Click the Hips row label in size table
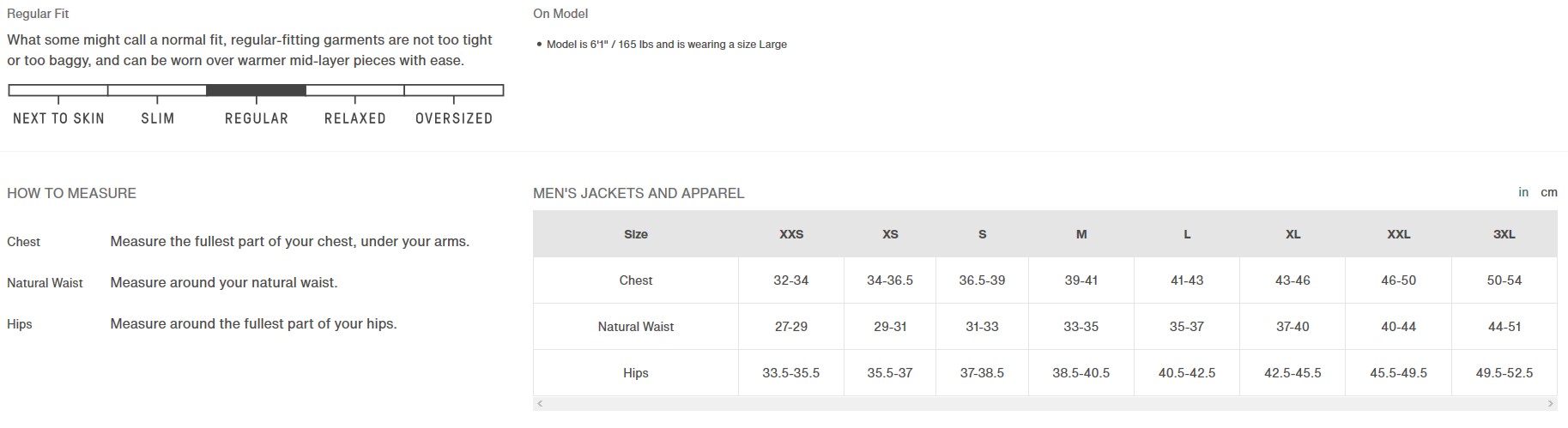 point(635,373)
